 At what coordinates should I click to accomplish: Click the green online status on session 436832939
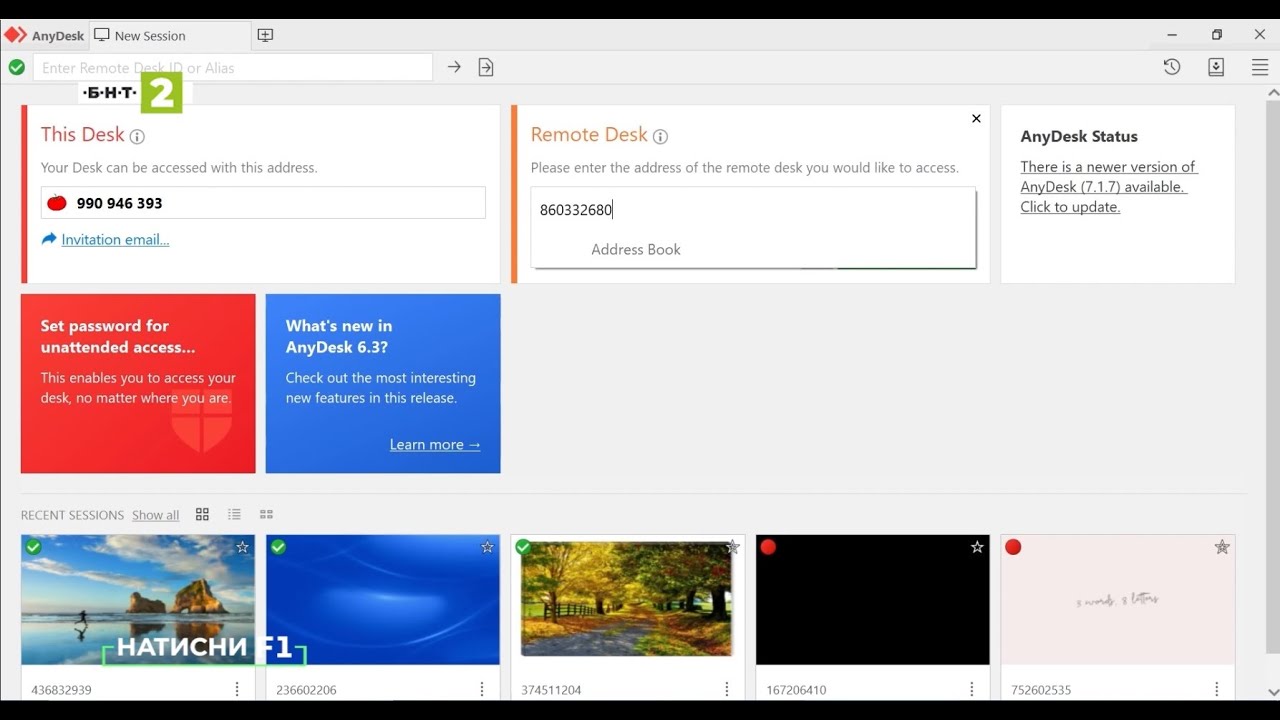point(33,547)
